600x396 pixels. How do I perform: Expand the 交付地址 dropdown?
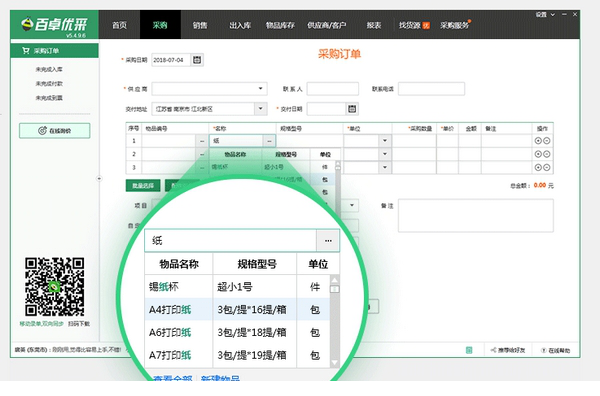click(x=261, y=109)
